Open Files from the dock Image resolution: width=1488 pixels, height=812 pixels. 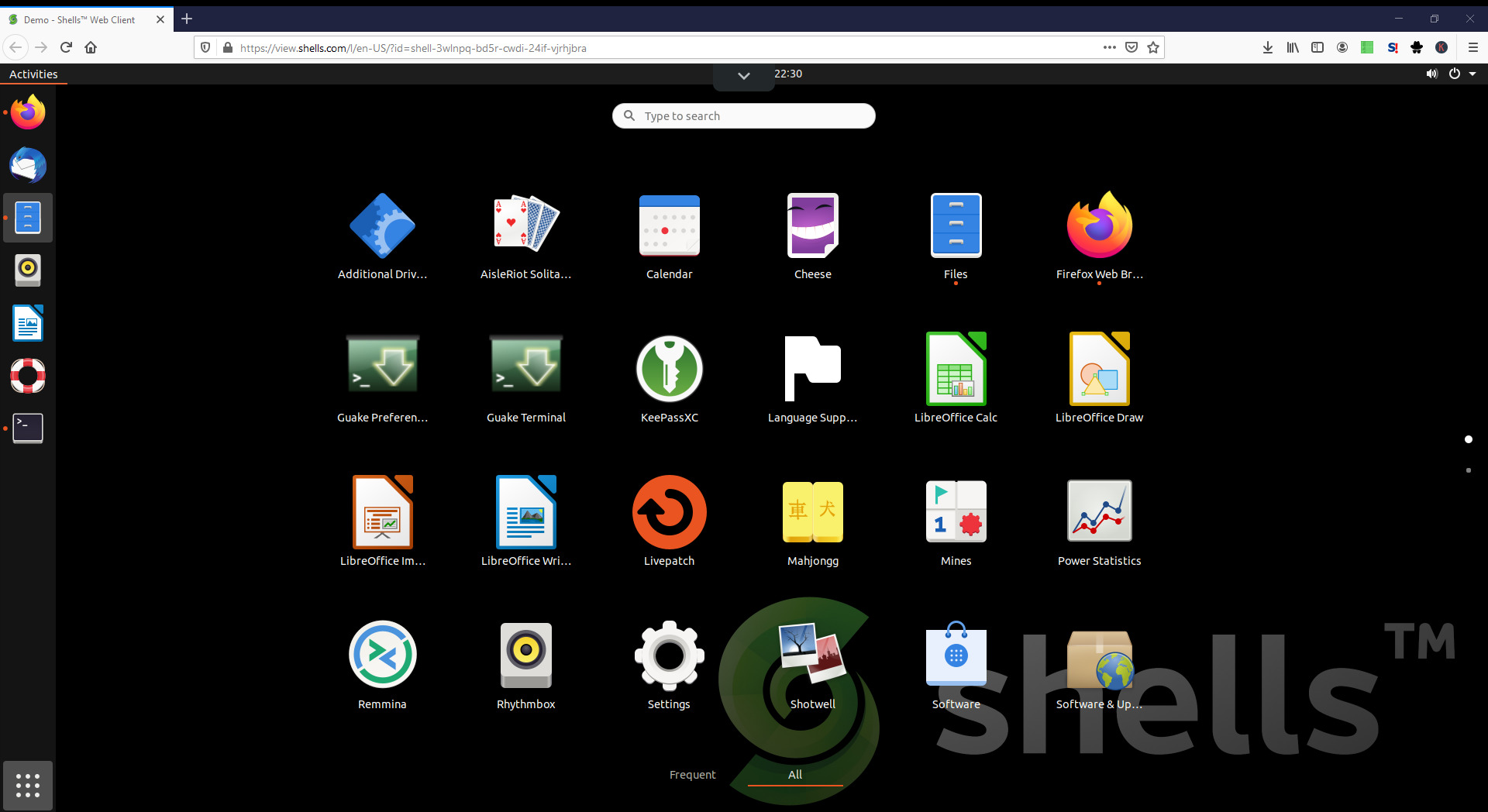(28, 218)
